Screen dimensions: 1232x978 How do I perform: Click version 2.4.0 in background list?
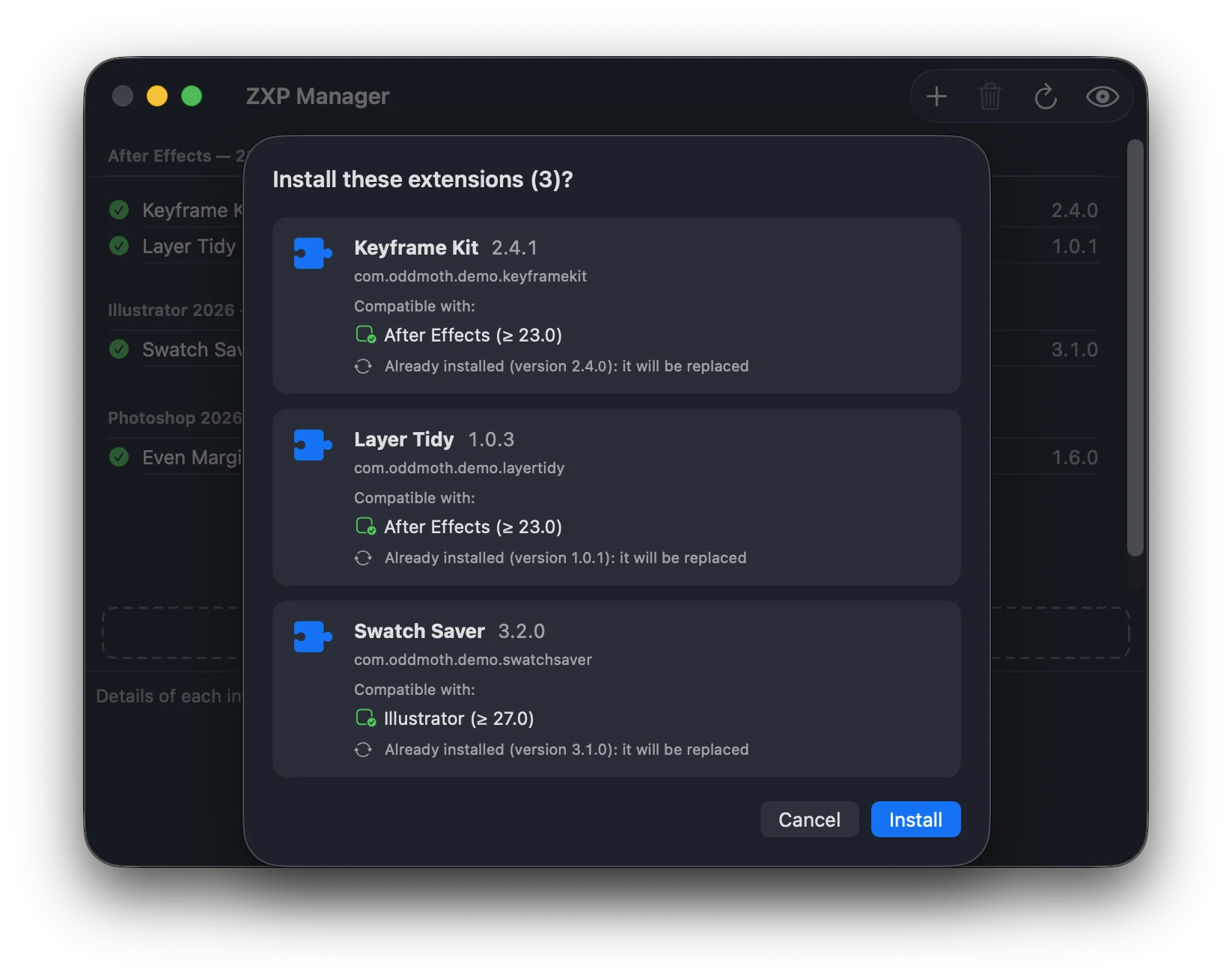(x=1075, y=210)
